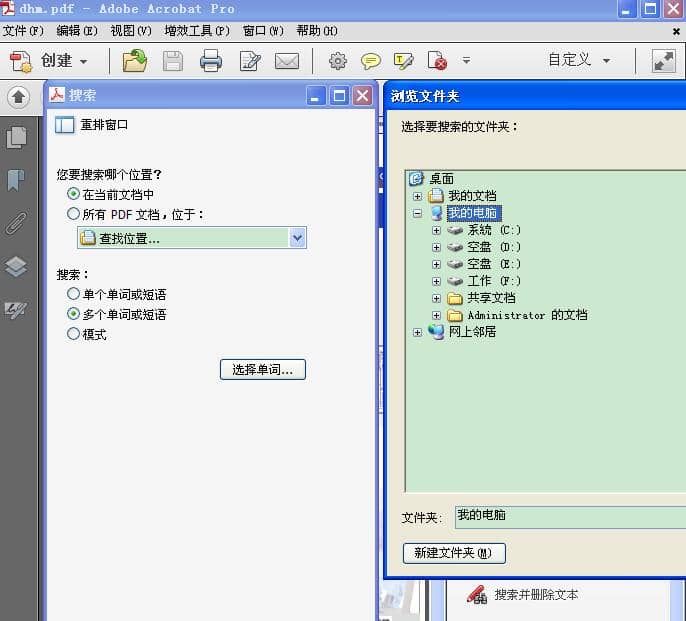The height and width of the screenshot is (621, 686).
Task: Select Desktop (桌面) in folder tree
Action: (x=441, y=179)
